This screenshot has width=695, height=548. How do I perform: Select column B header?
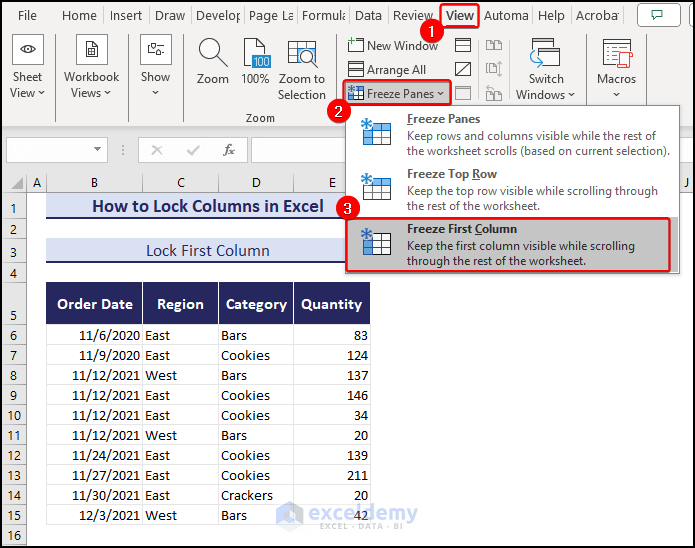tap(94, 183)
